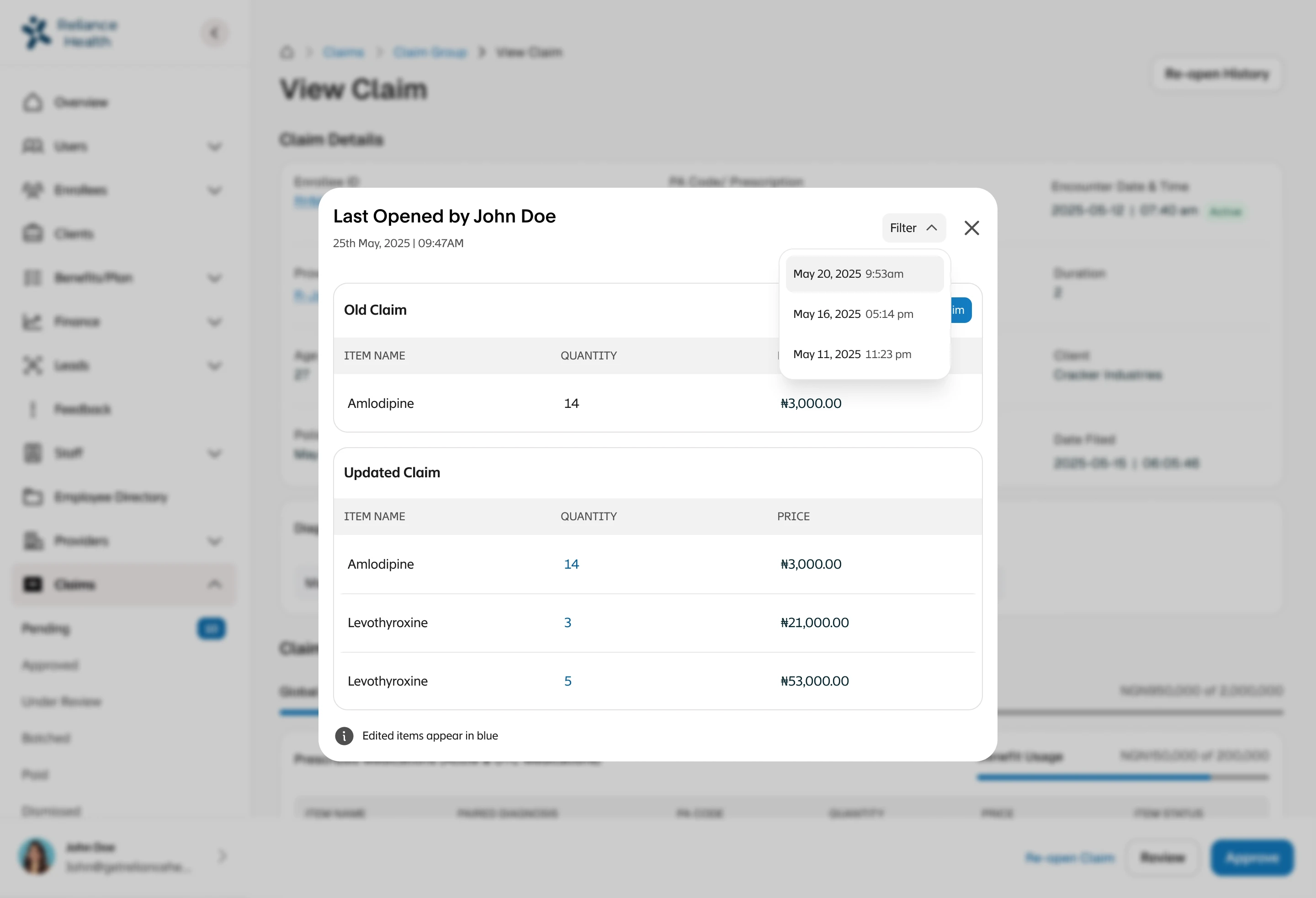The image size is (1316, 898).
Task: Click the Claims sidebar icon
Action: 33,584
